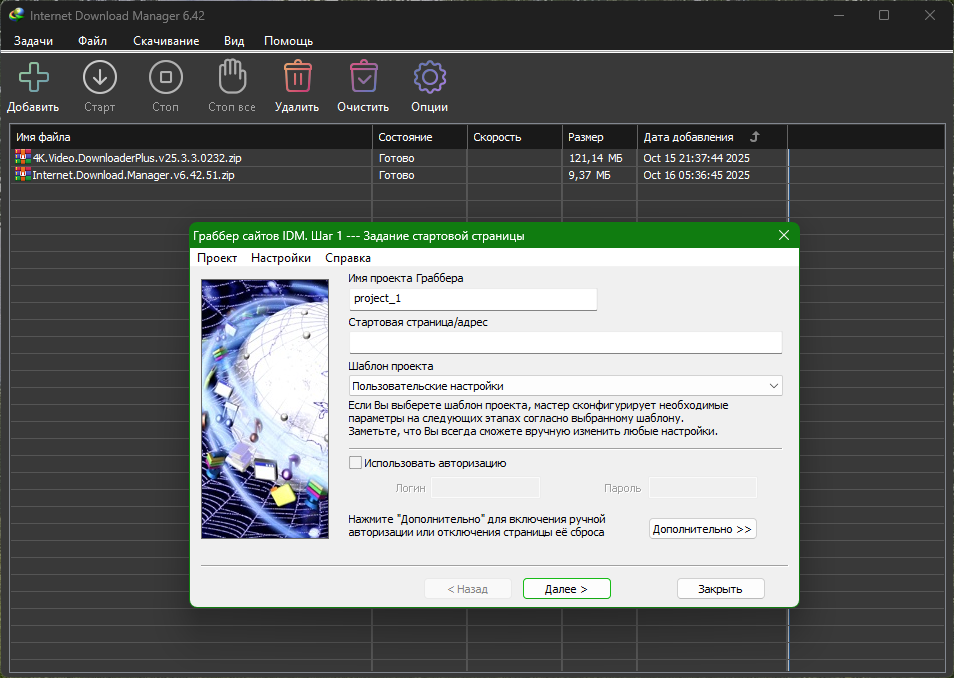
Task: Click the Далее > button
Action: 566,589
